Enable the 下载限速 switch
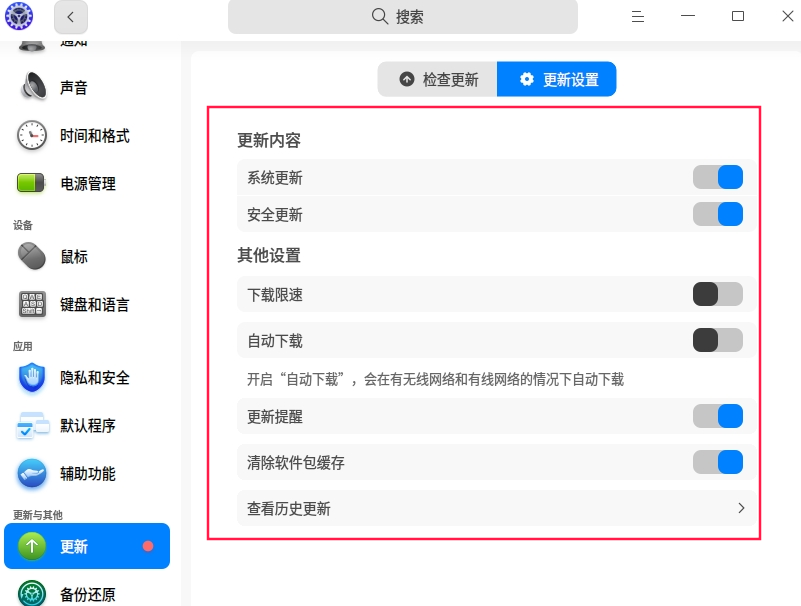This screenshot has width=801, height=606. click(718, 294)
